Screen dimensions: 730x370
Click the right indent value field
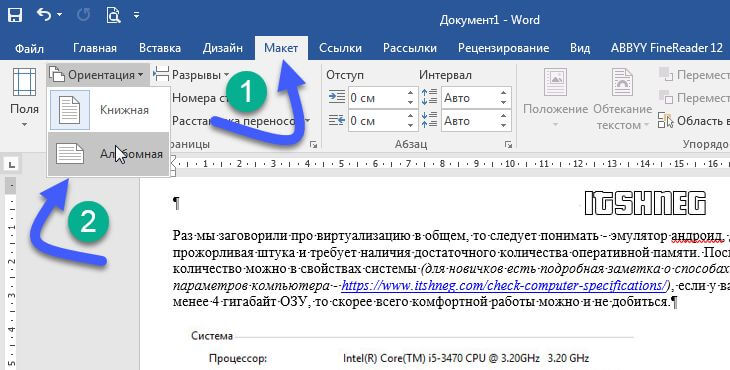[x=376, y=121]
